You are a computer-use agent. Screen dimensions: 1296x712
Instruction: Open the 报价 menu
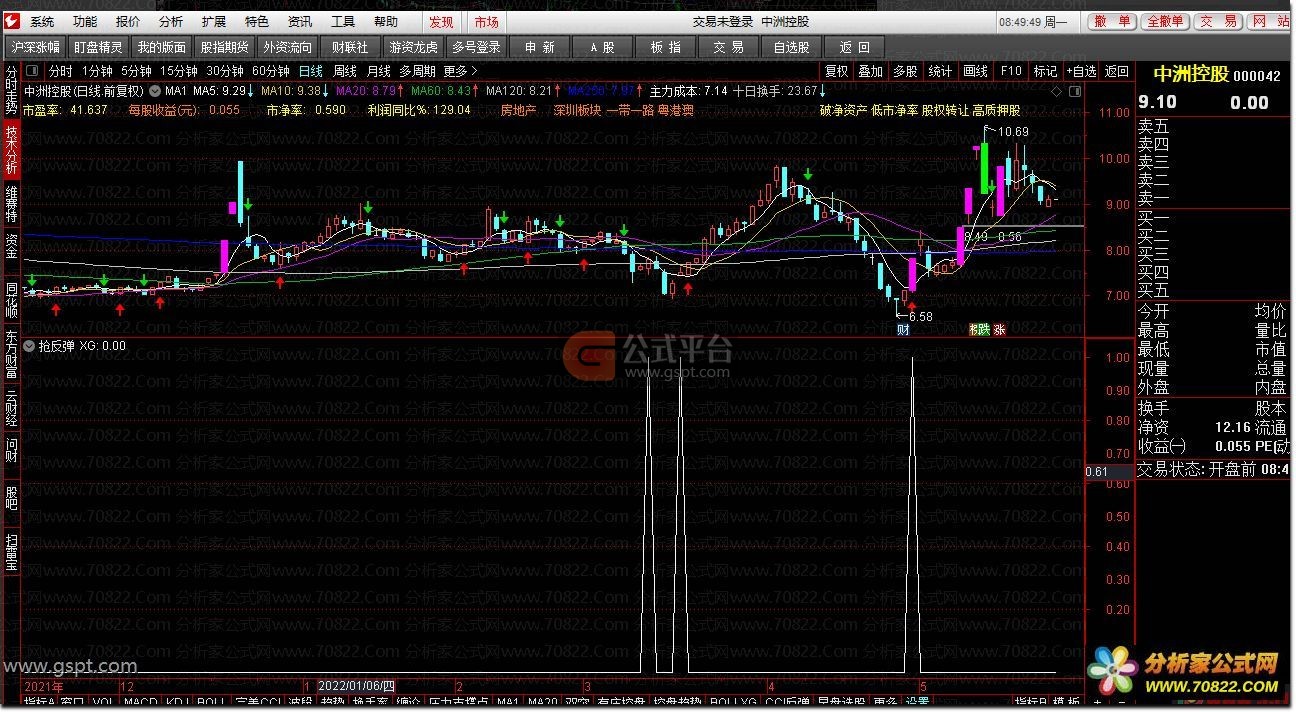pyautogui.click(x=128, y=21)
